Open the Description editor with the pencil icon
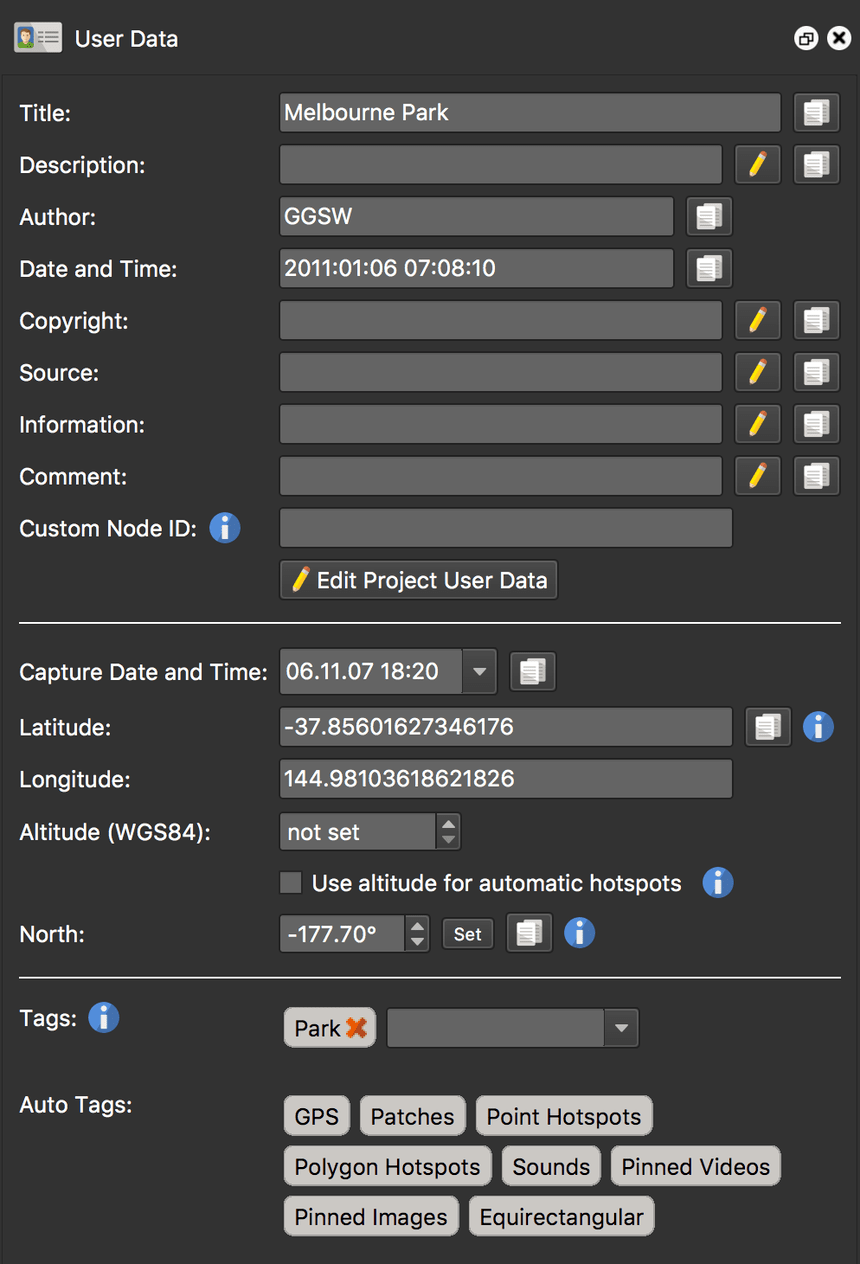860x1264 pixels. coord(758,165)
